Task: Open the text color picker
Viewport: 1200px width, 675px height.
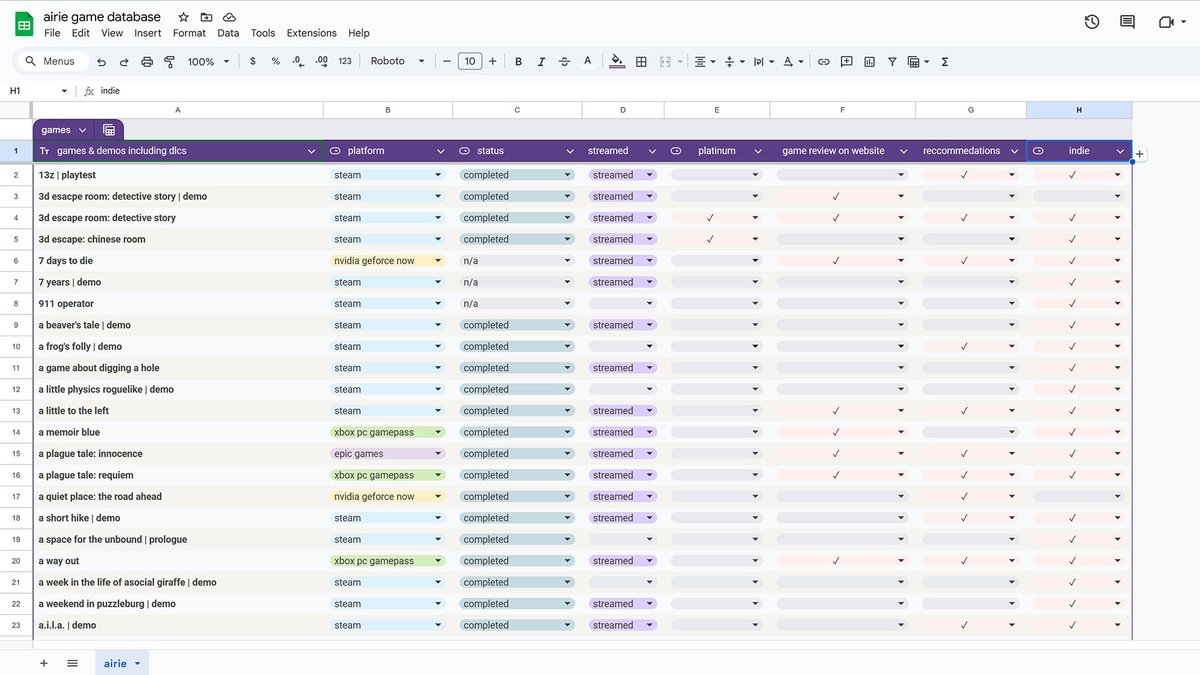Action: [x=587, y=62]
